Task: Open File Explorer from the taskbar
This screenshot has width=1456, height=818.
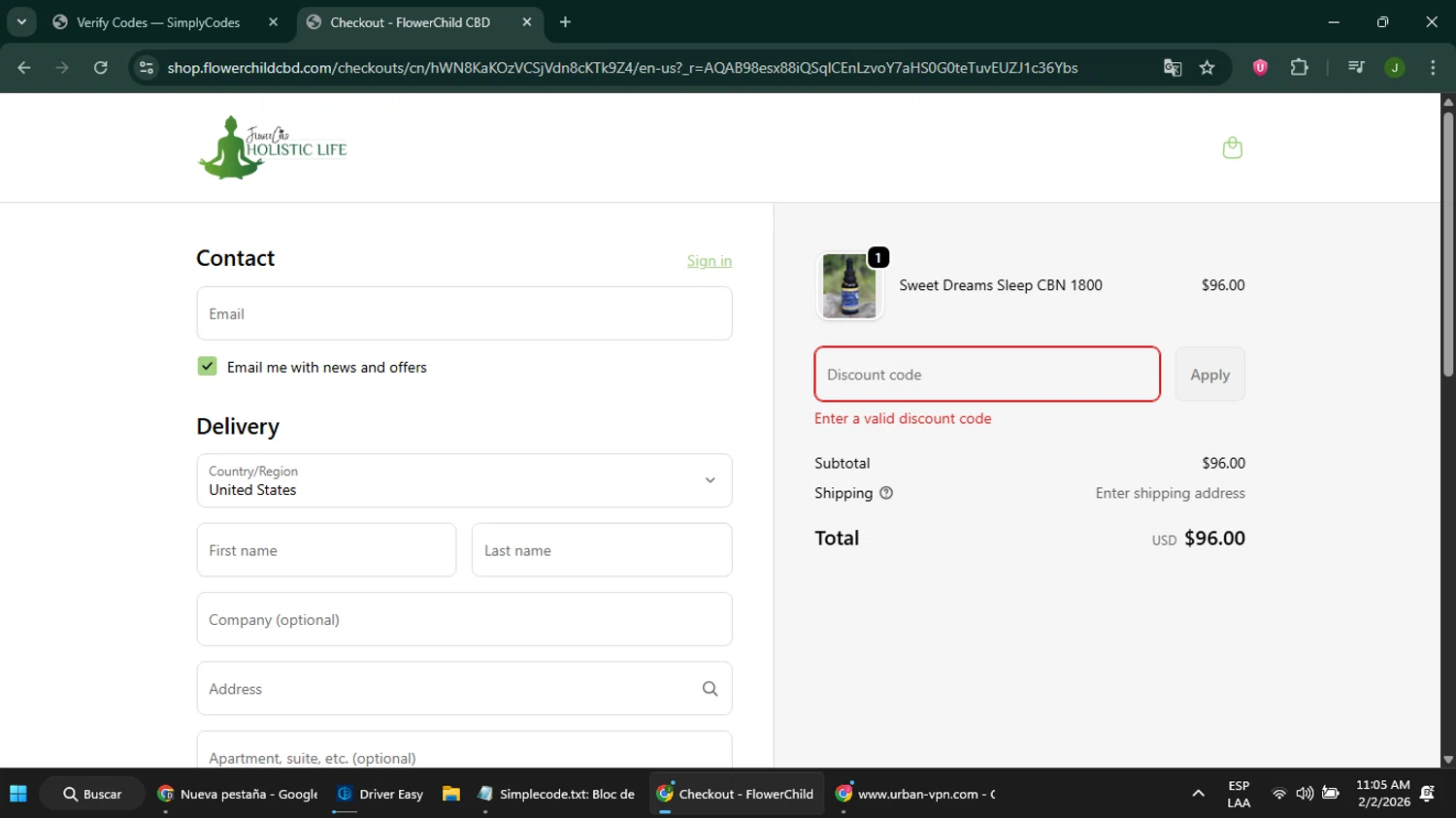Action: click(x=450, y=794)
